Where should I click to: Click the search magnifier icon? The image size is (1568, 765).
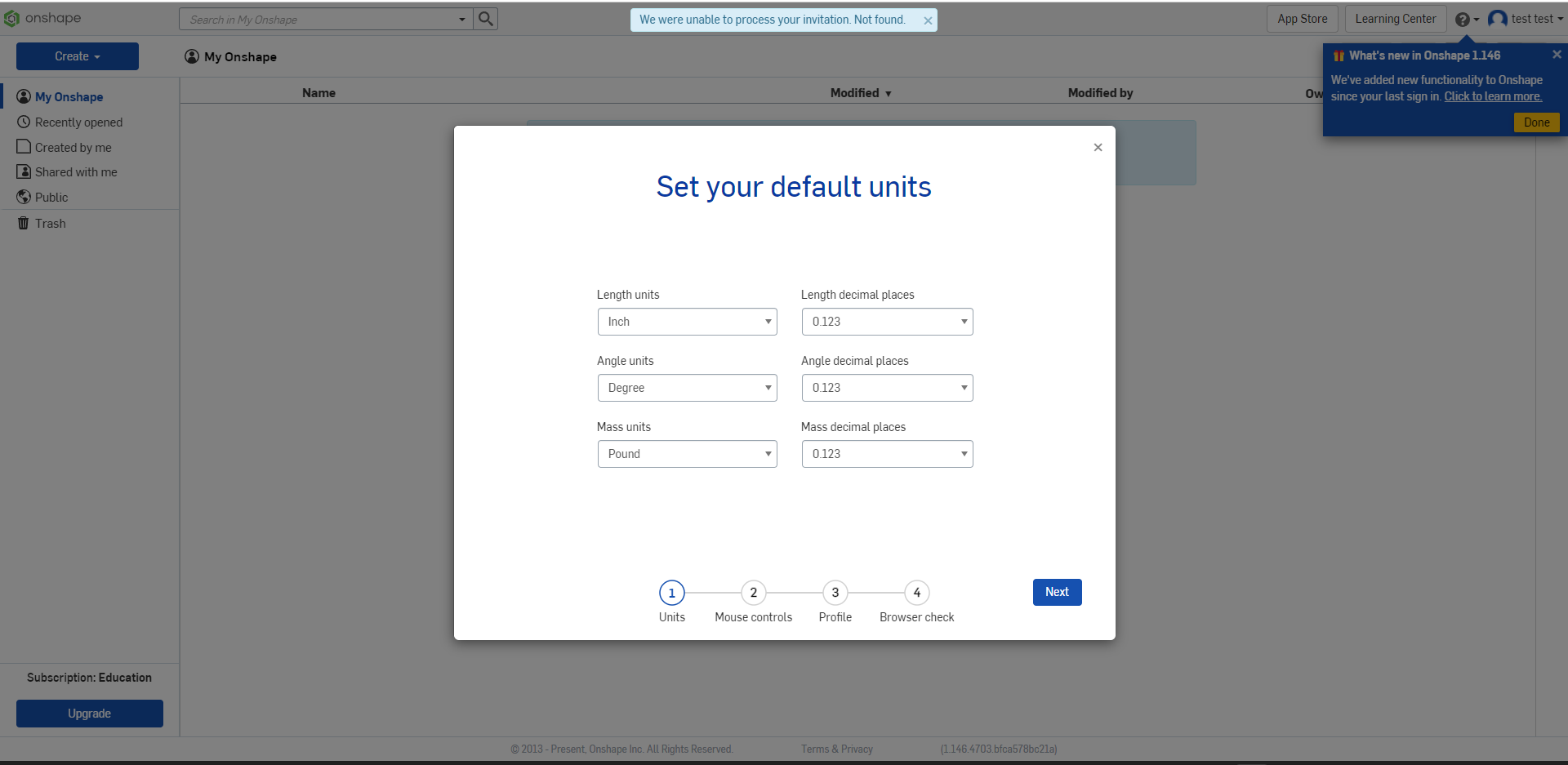tap(485, 19)
